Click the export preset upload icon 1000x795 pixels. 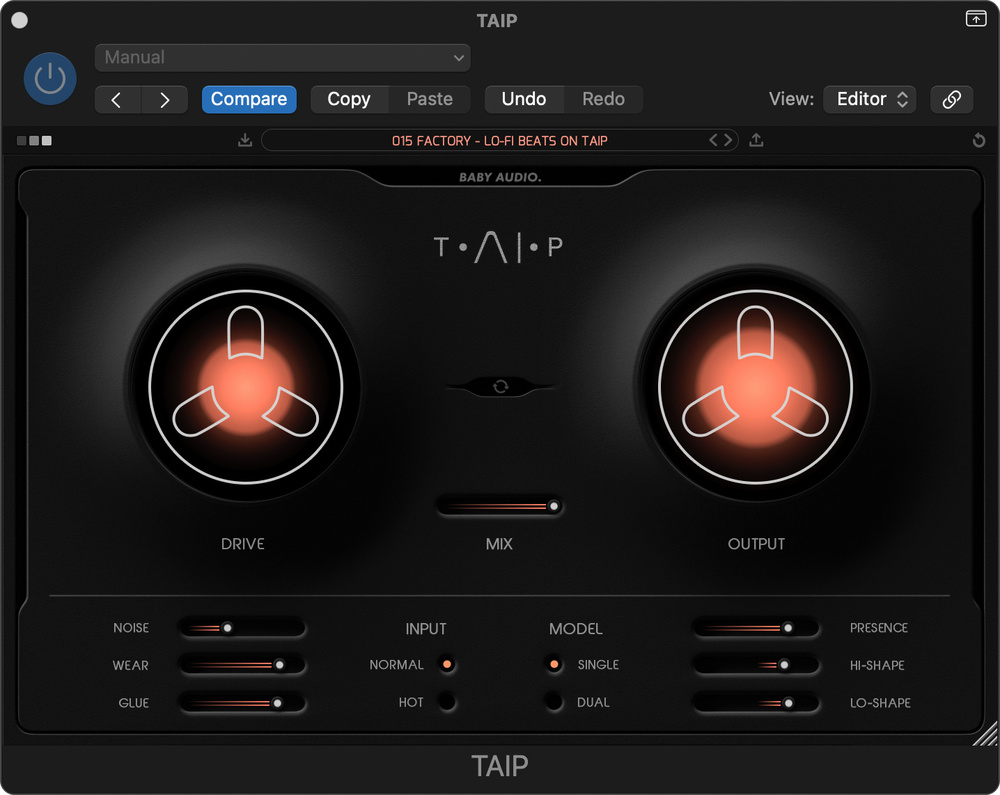[756, 141]
